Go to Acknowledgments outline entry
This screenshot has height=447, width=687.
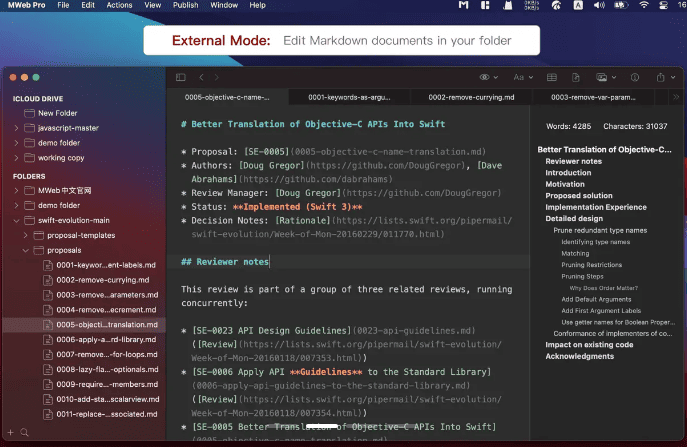click(579, 356)
